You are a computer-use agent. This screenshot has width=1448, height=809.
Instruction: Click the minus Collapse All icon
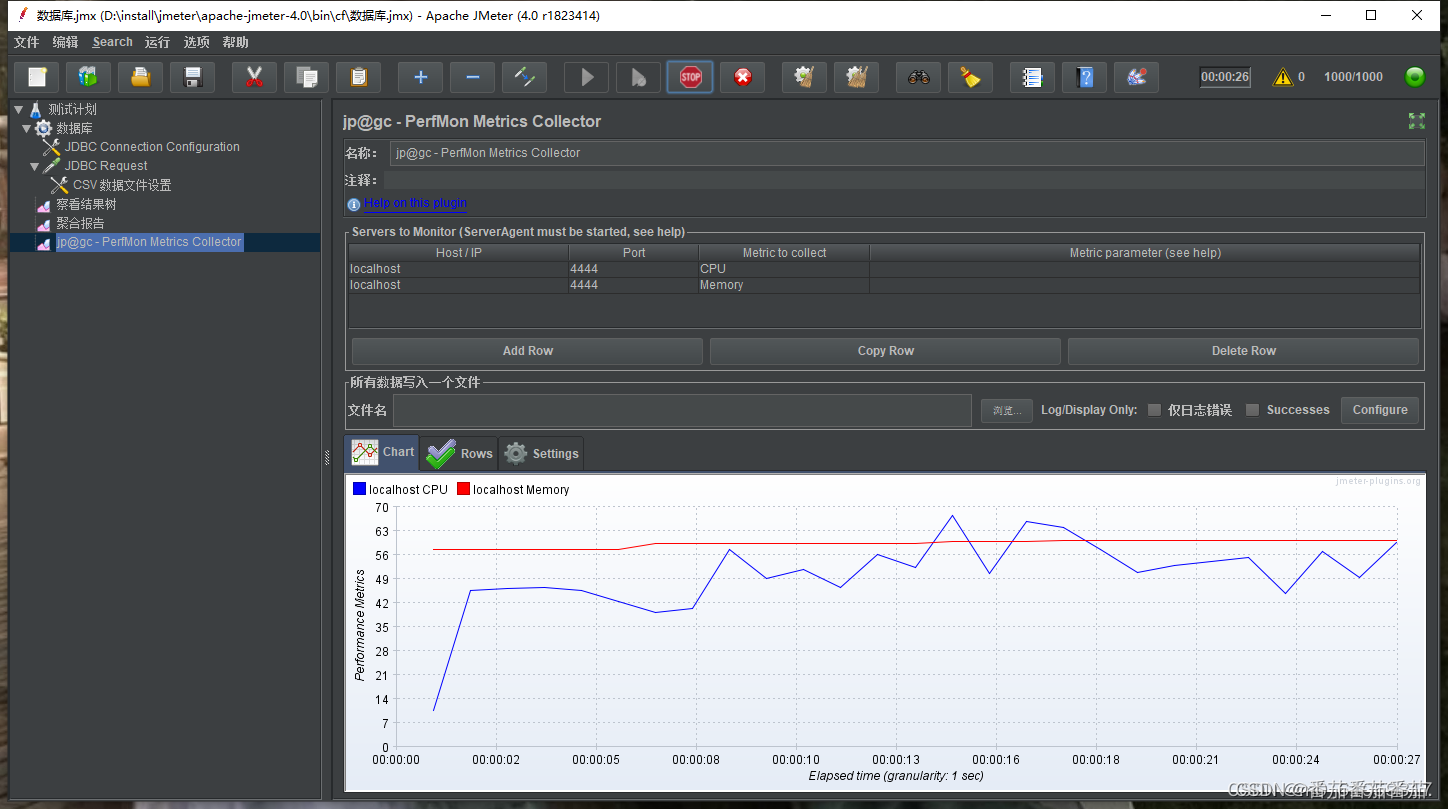point(473,77)
